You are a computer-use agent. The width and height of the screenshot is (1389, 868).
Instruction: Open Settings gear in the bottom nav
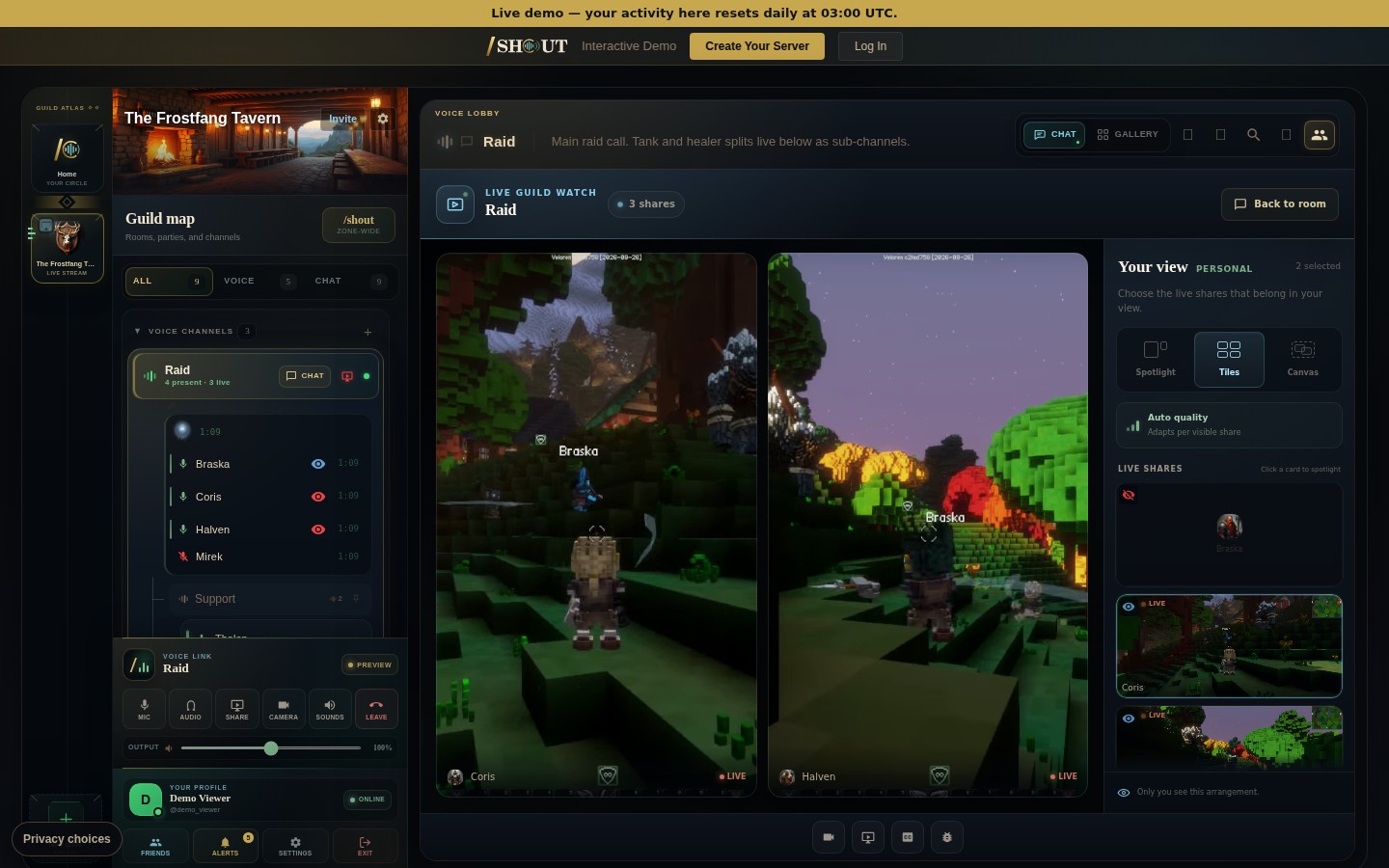[295, 846]
